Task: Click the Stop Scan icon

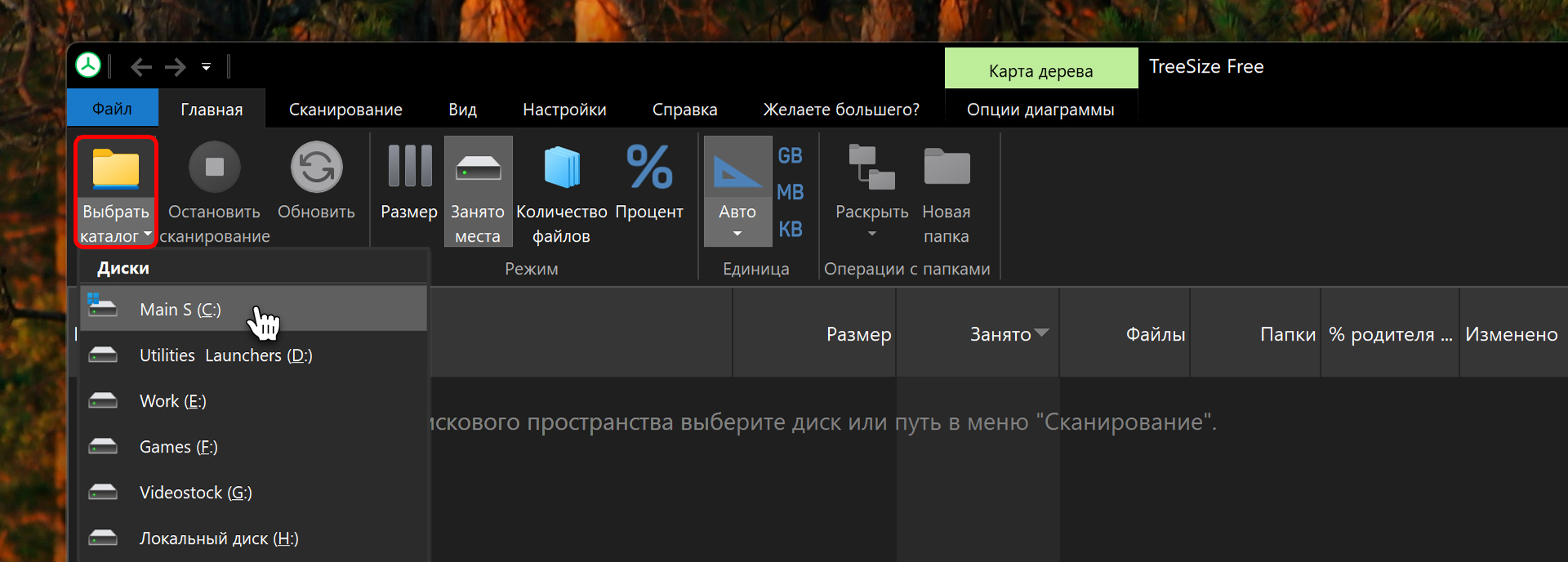Action: (x=214, y=167)
